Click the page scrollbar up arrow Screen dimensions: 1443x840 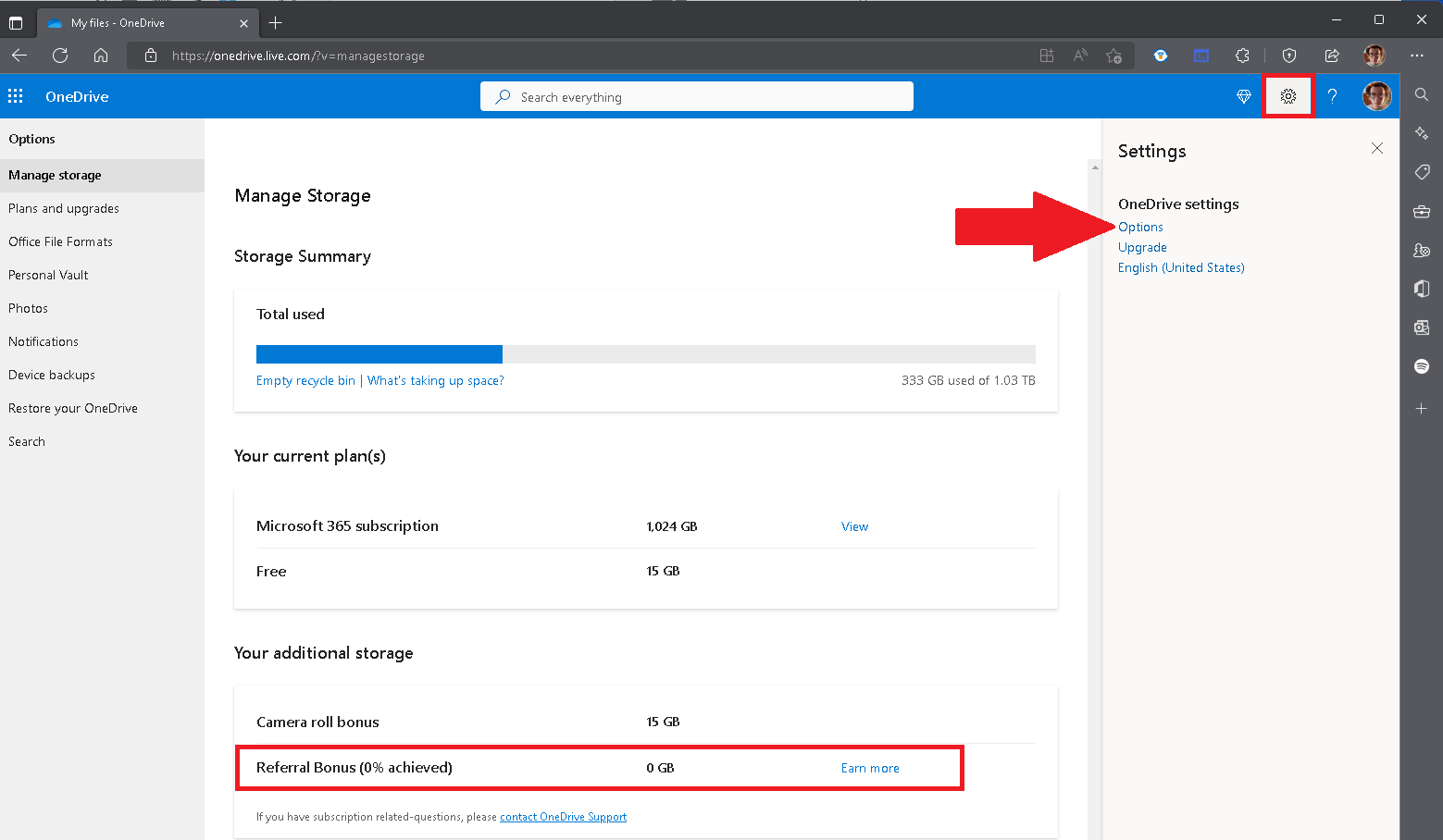[1095, 167]
